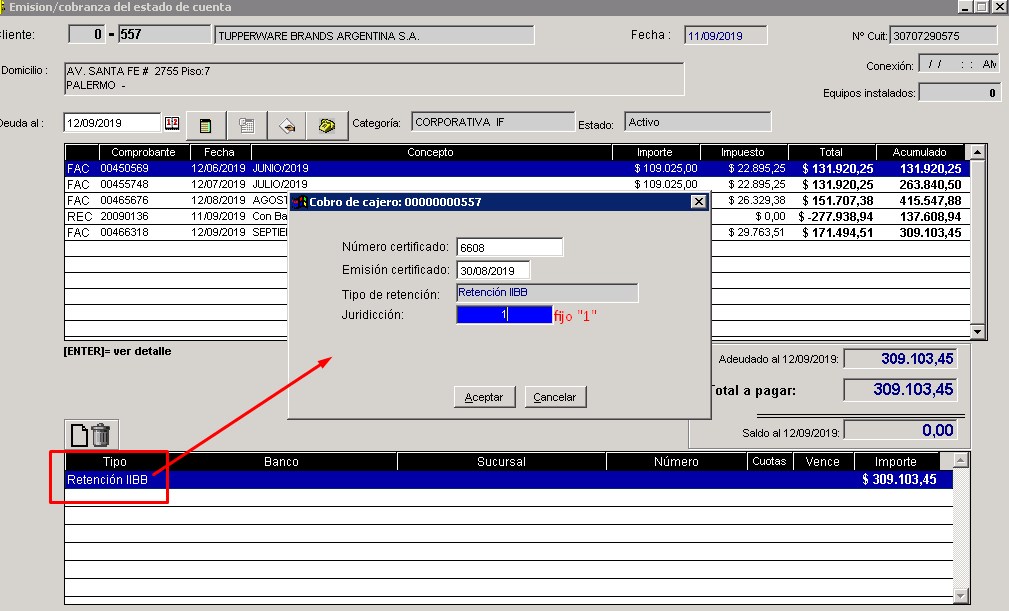
Task: Click the yellow telephone toolbar button
Action: [326, 125]
